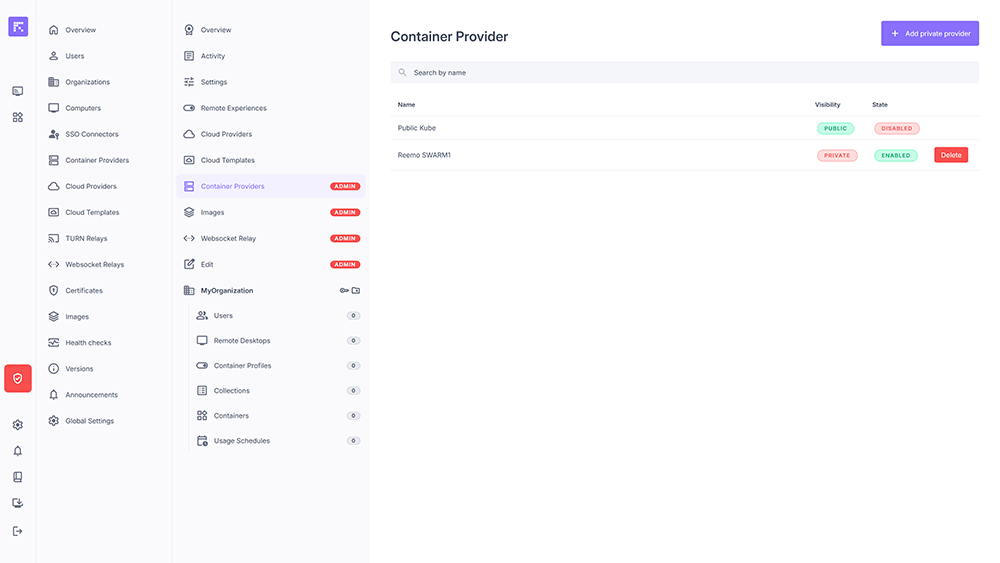Screen dimensions: 1000x563
Task: Click the key icon next to MyOrganization
Action: (x=344, y=291)
